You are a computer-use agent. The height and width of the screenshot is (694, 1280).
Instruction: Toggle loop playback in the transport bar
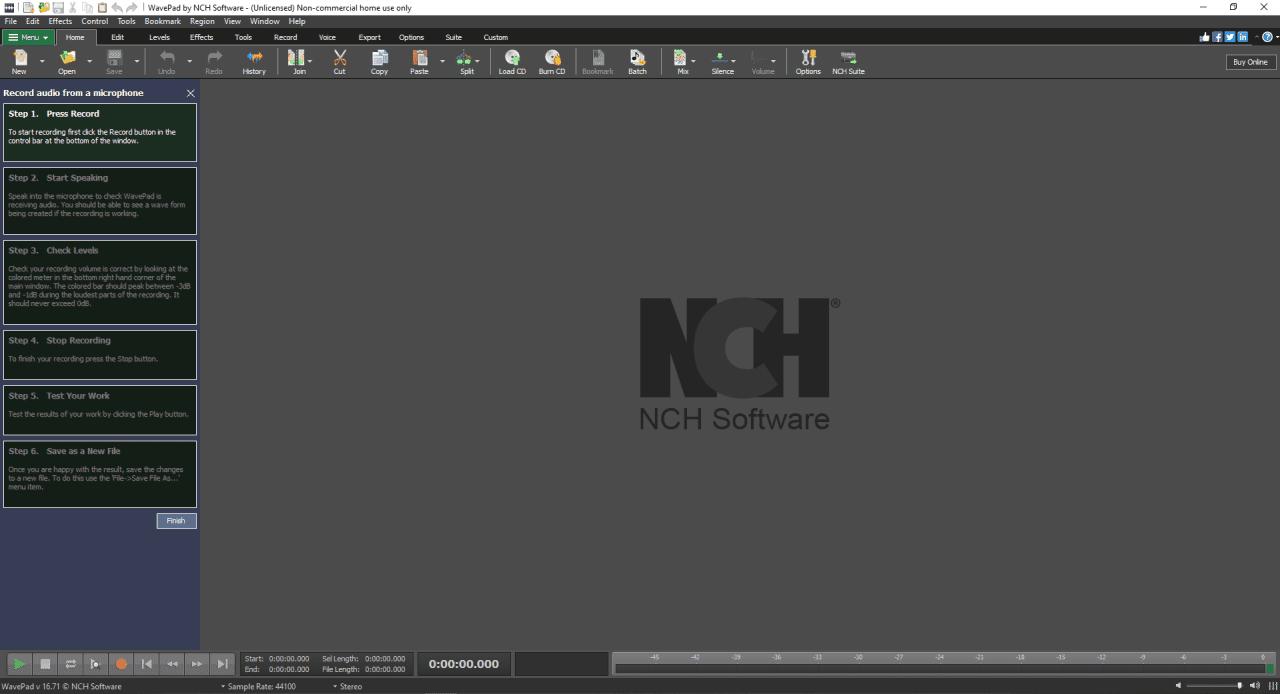[70, 663]
